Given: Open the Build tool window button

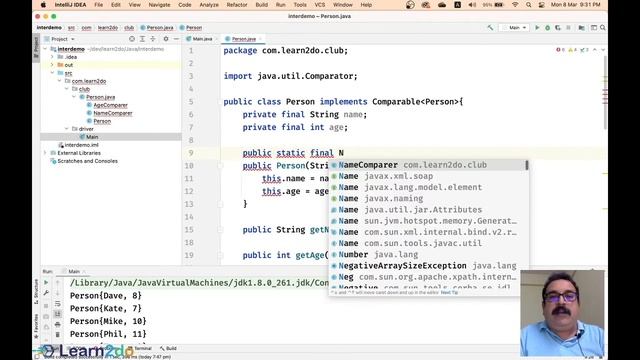Looking at the screenshot, I should click(168, 348).
